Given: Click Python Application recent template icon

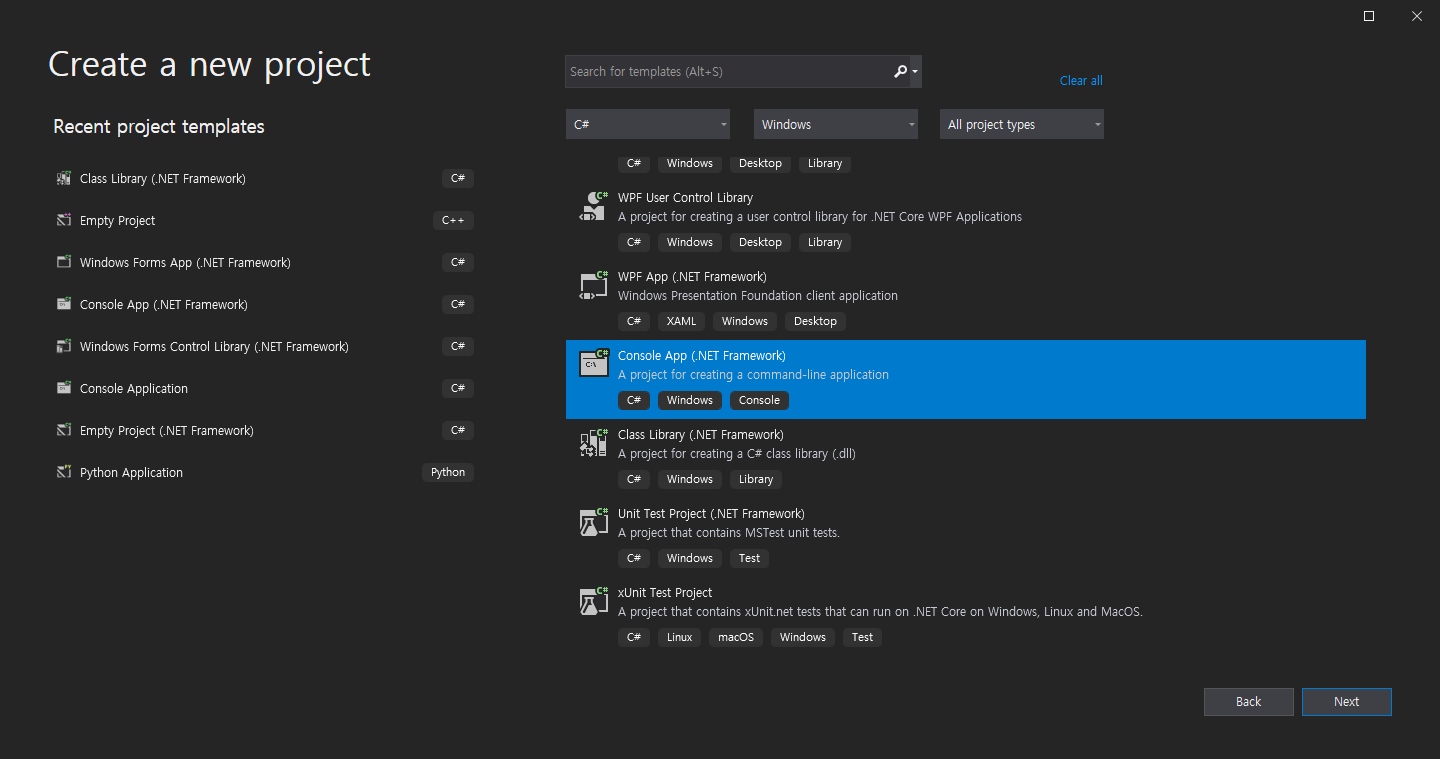Looking at the screenshot, I should pos(64,472).
